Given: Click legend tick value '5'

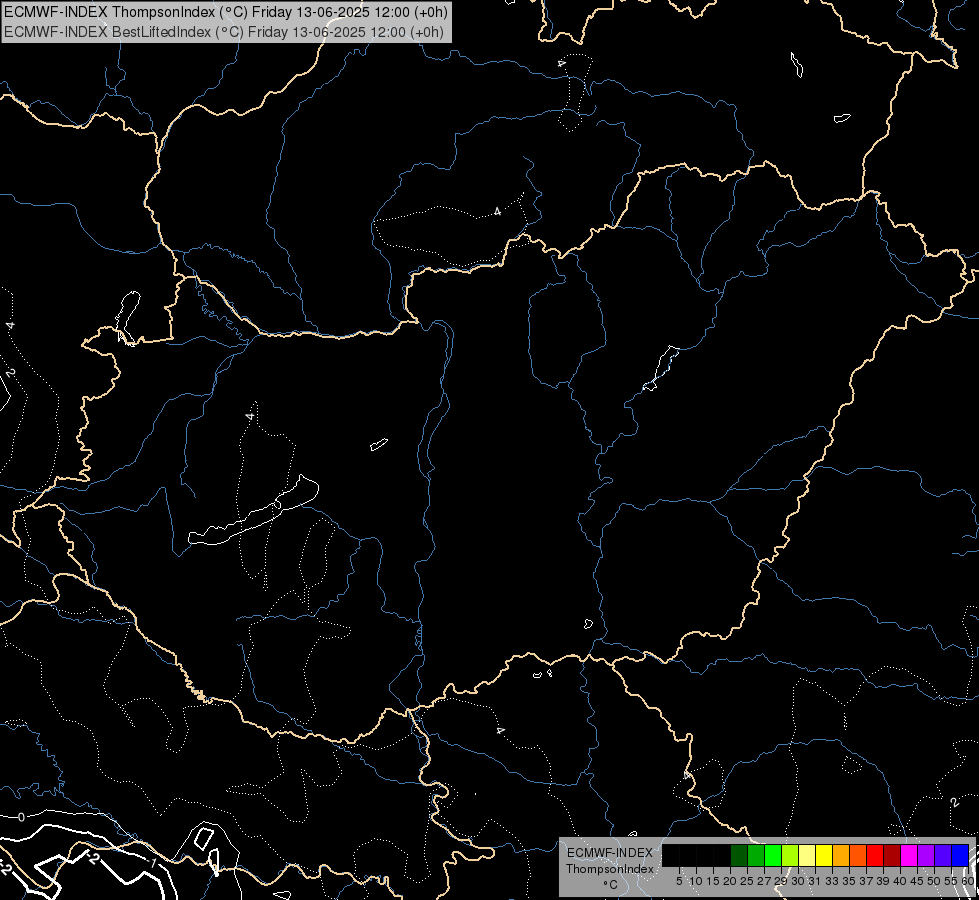Looking at the screenshot, I should (x=679, y=881).
